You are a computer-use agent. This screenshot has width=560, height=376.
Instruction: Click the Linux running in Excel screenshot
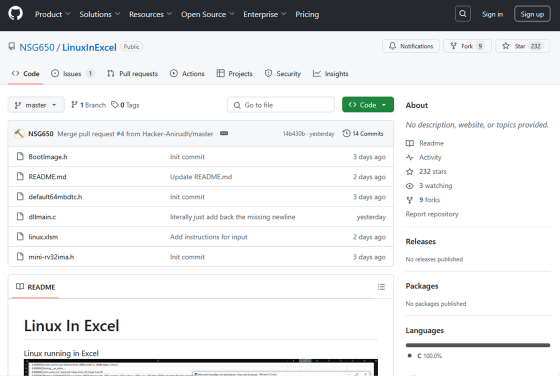[x=201, y=367]
